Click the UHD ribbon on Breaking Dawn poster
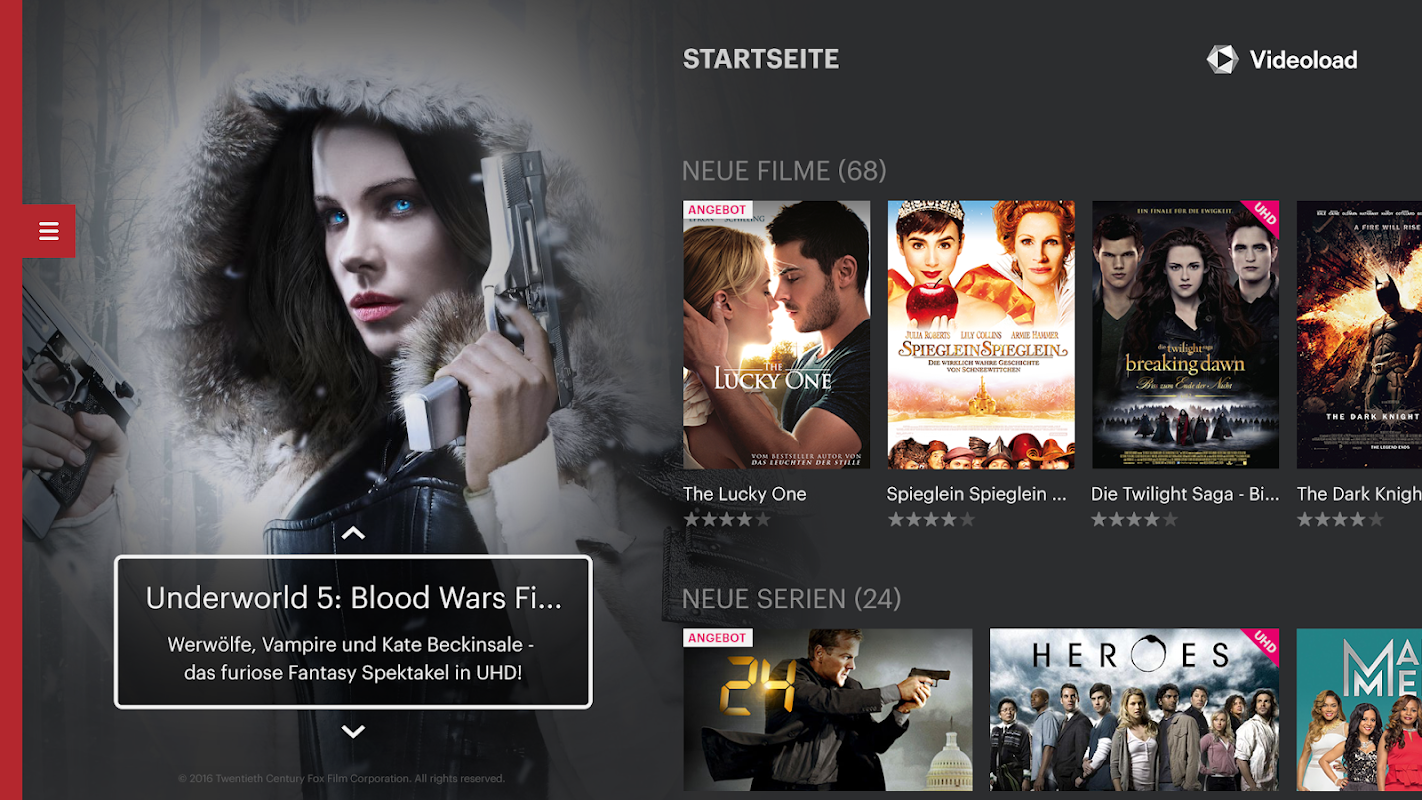Image resolution: width=1422 pixels, height=800 pixels. pyautogui.click(x=1262, y=217)
